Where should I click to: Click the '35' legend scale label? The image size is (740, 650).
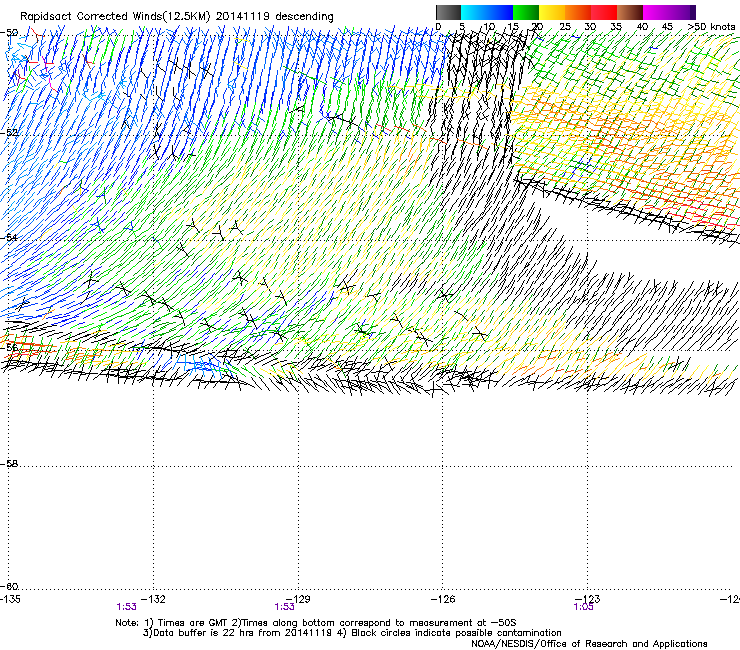point(616,27)
